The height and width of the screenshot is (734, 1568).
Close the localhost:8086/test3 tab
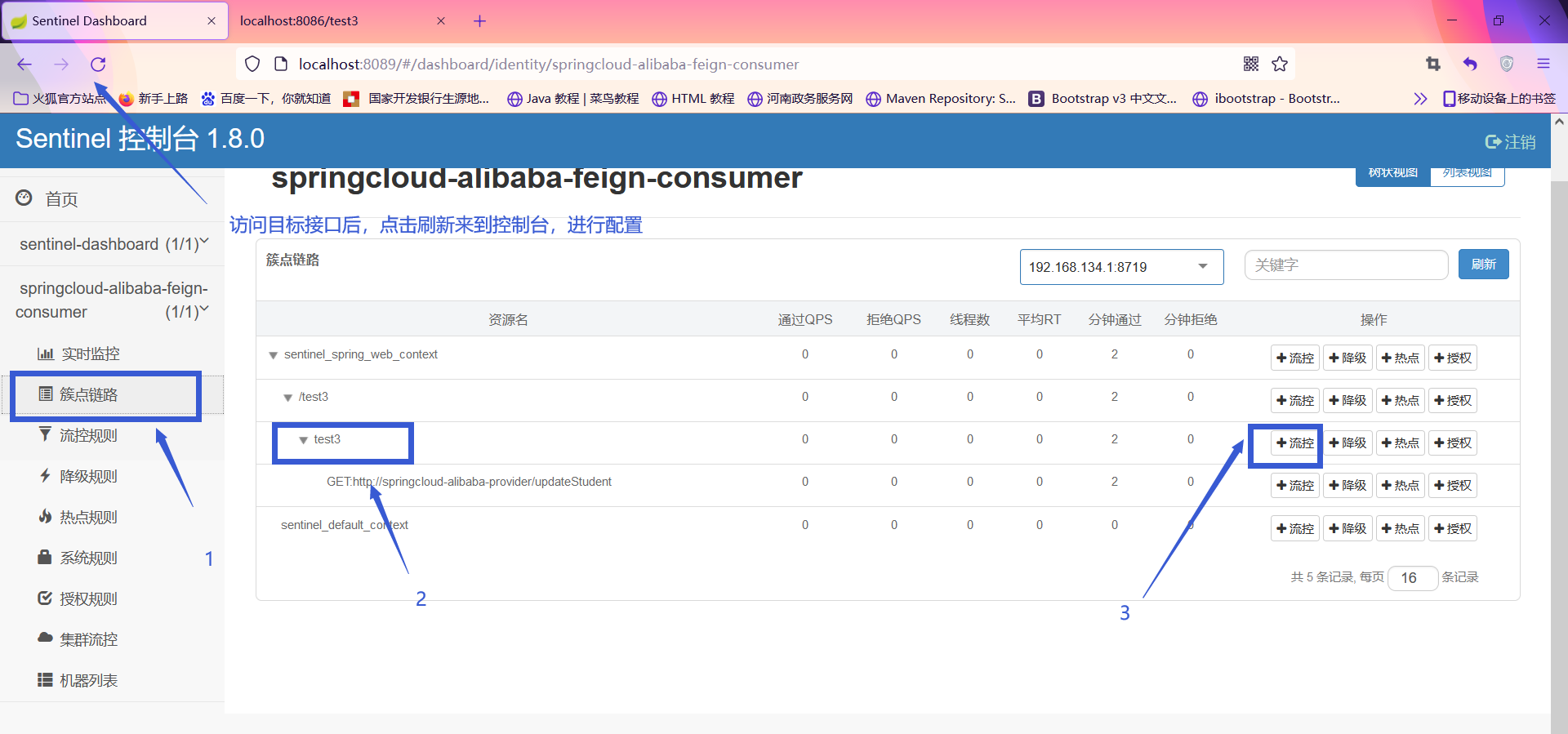pos(441,21)
